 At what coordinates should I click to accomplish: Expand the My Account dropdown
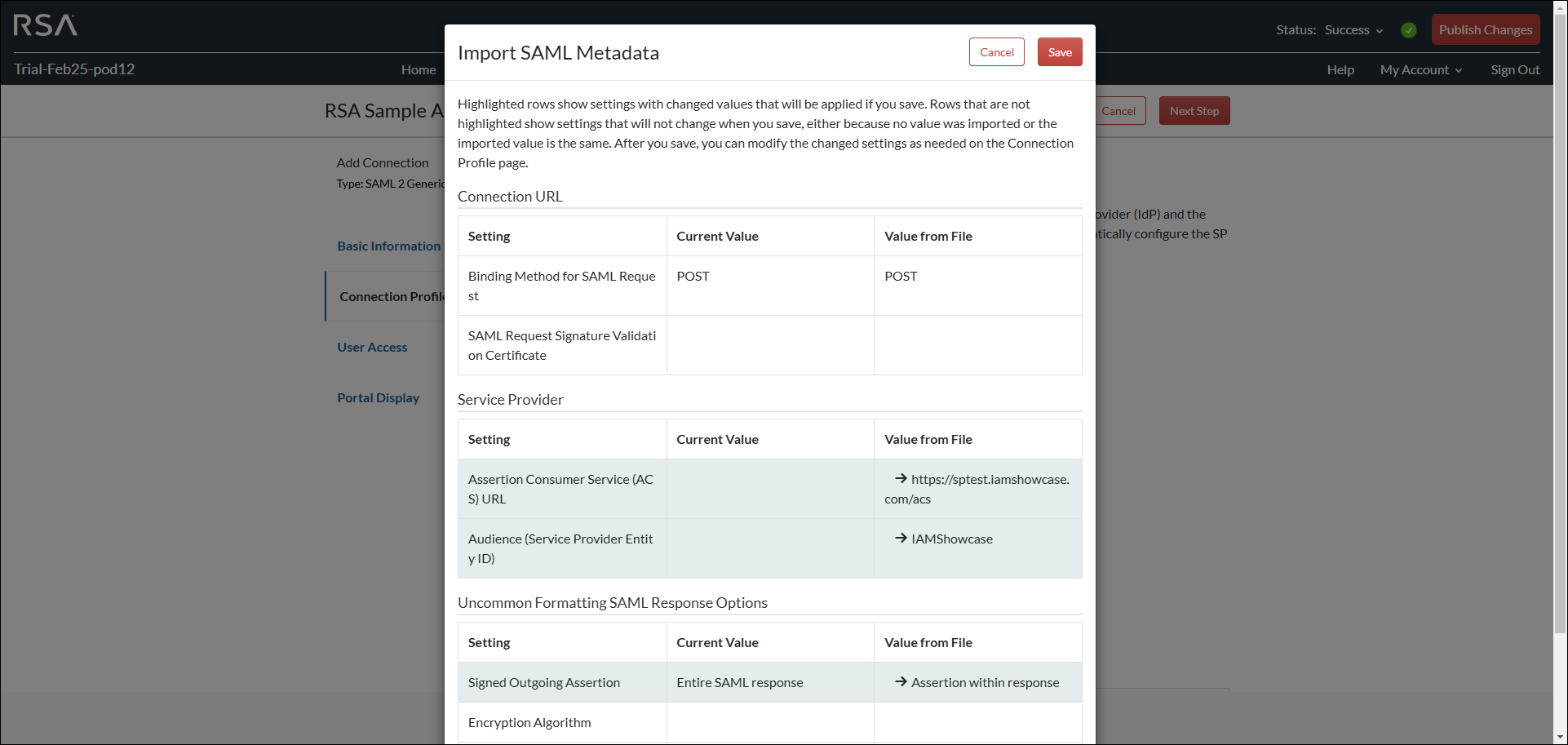(1421, 69)
